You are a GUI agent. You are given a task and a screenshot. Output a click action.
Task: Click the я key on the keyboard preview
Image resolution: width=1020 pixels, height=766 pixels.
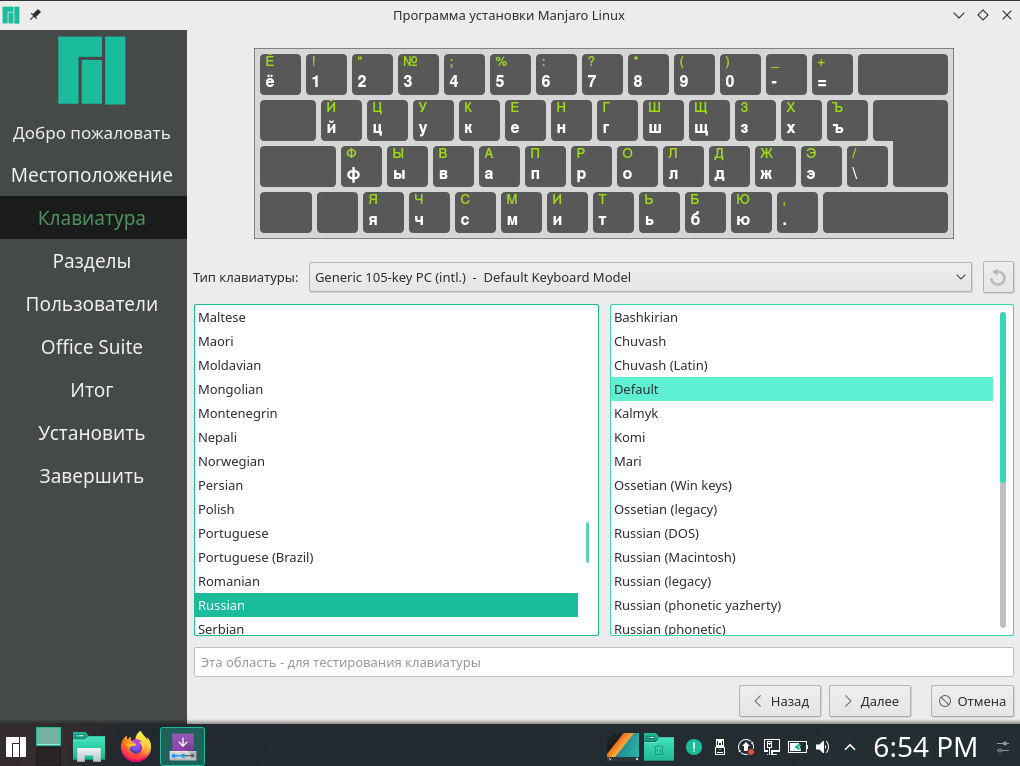382,212
